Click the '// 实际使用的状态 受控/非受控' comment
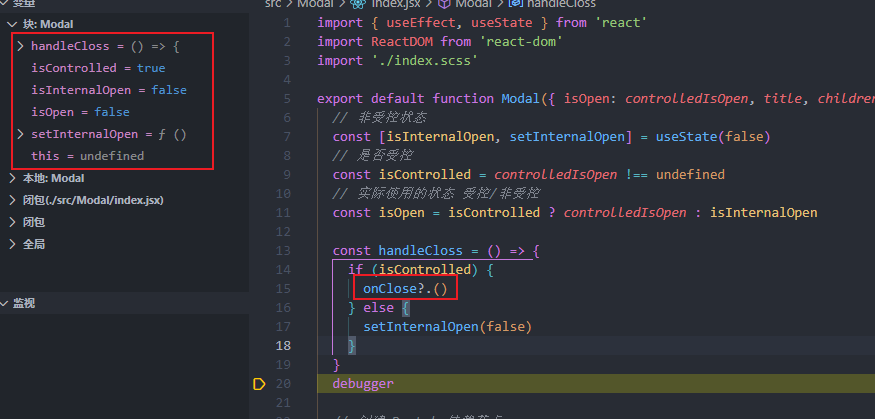The width and height of the screenshot is (875, 419). (436, 194)
